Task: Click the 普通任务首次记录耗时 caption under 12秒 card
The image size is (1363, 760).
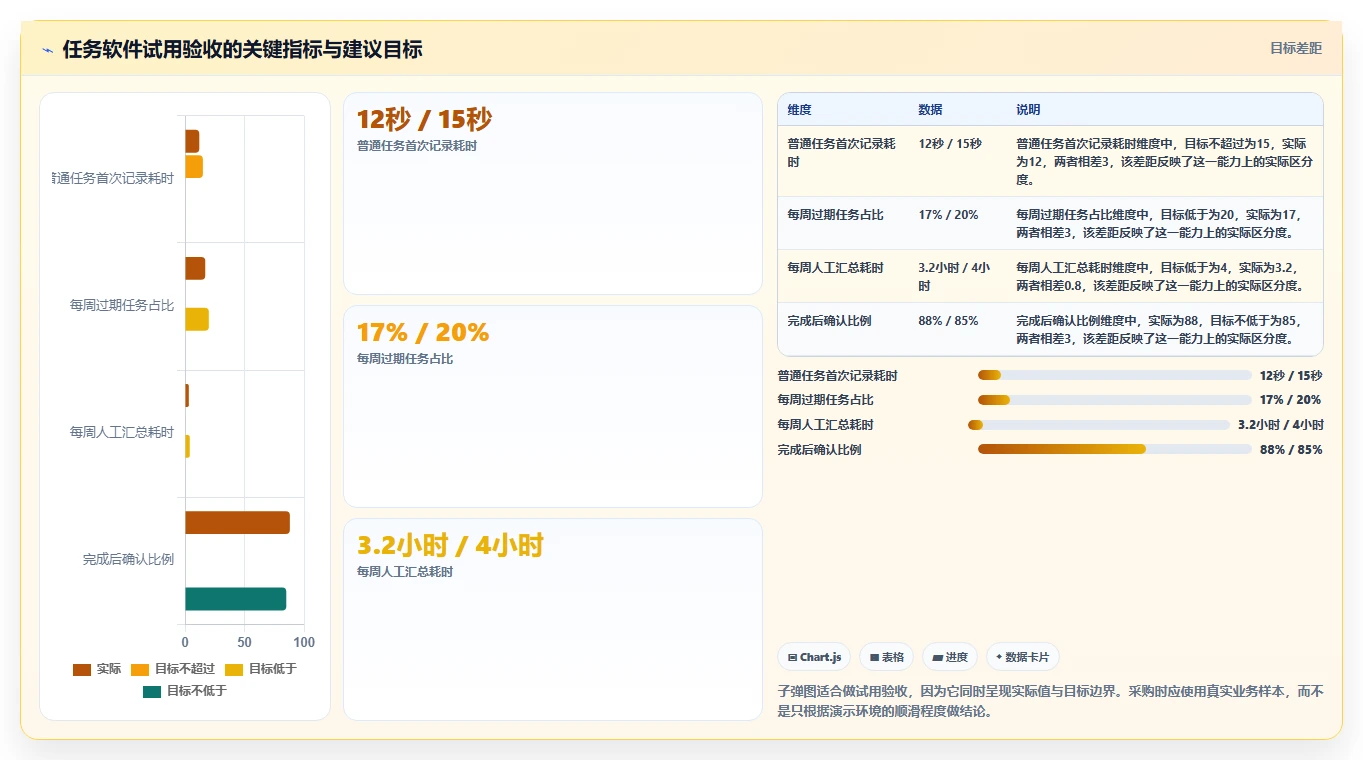Action: pyautogui.click(x=417, y=146)
